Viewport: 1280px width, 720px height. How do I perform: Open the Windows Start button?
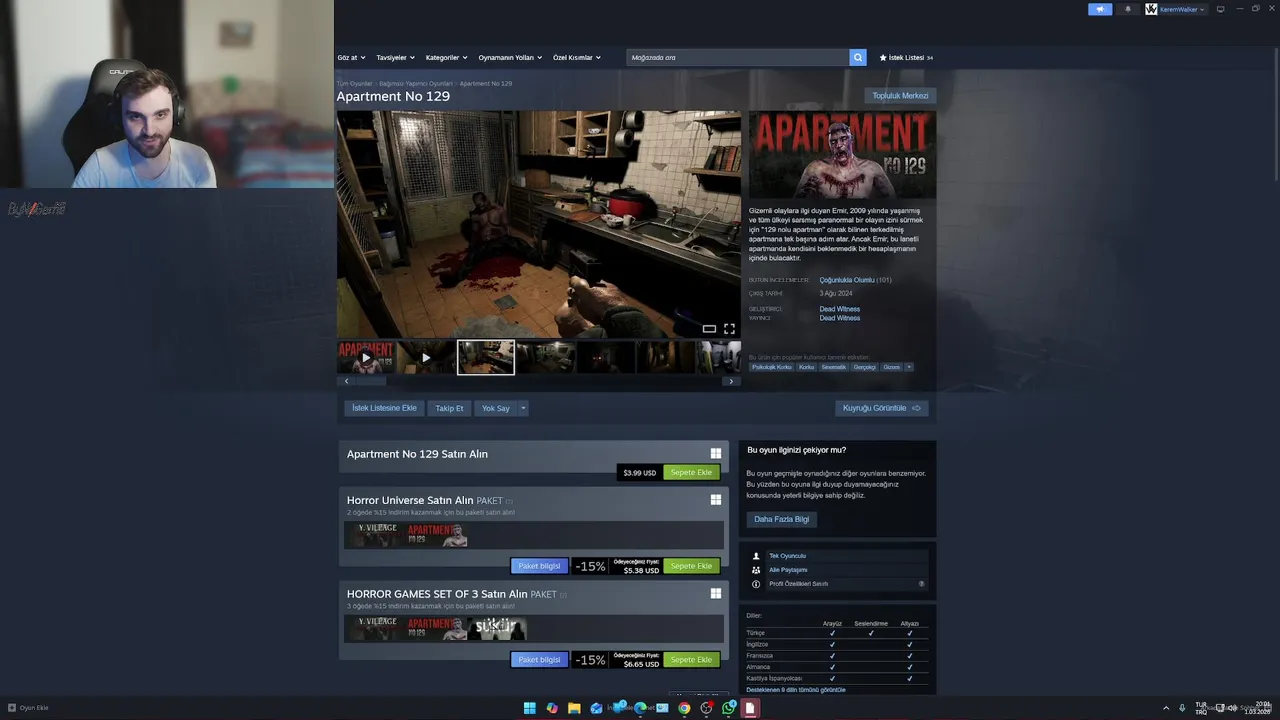click(x=529, y=708)
